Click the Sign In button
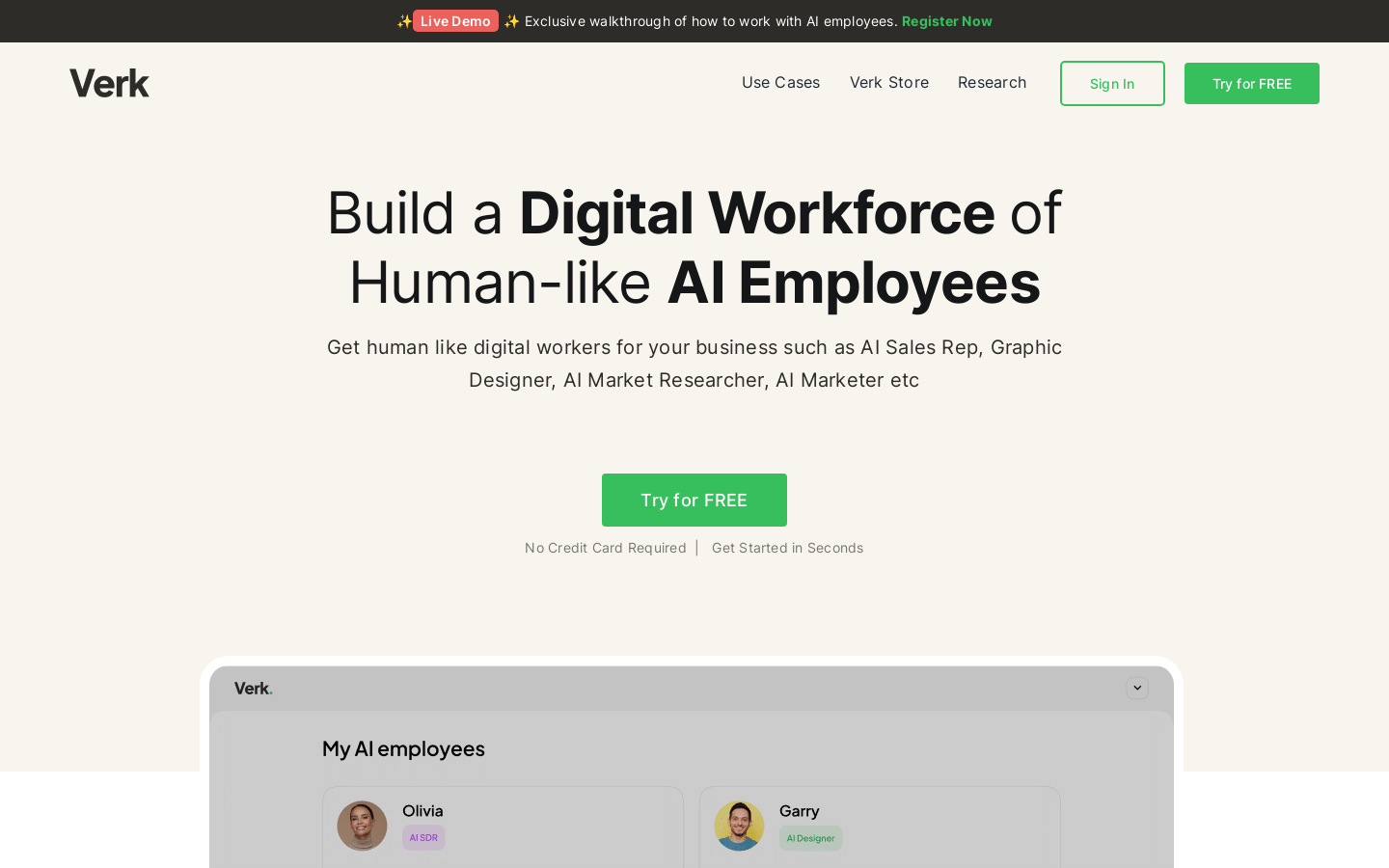 1112,84
